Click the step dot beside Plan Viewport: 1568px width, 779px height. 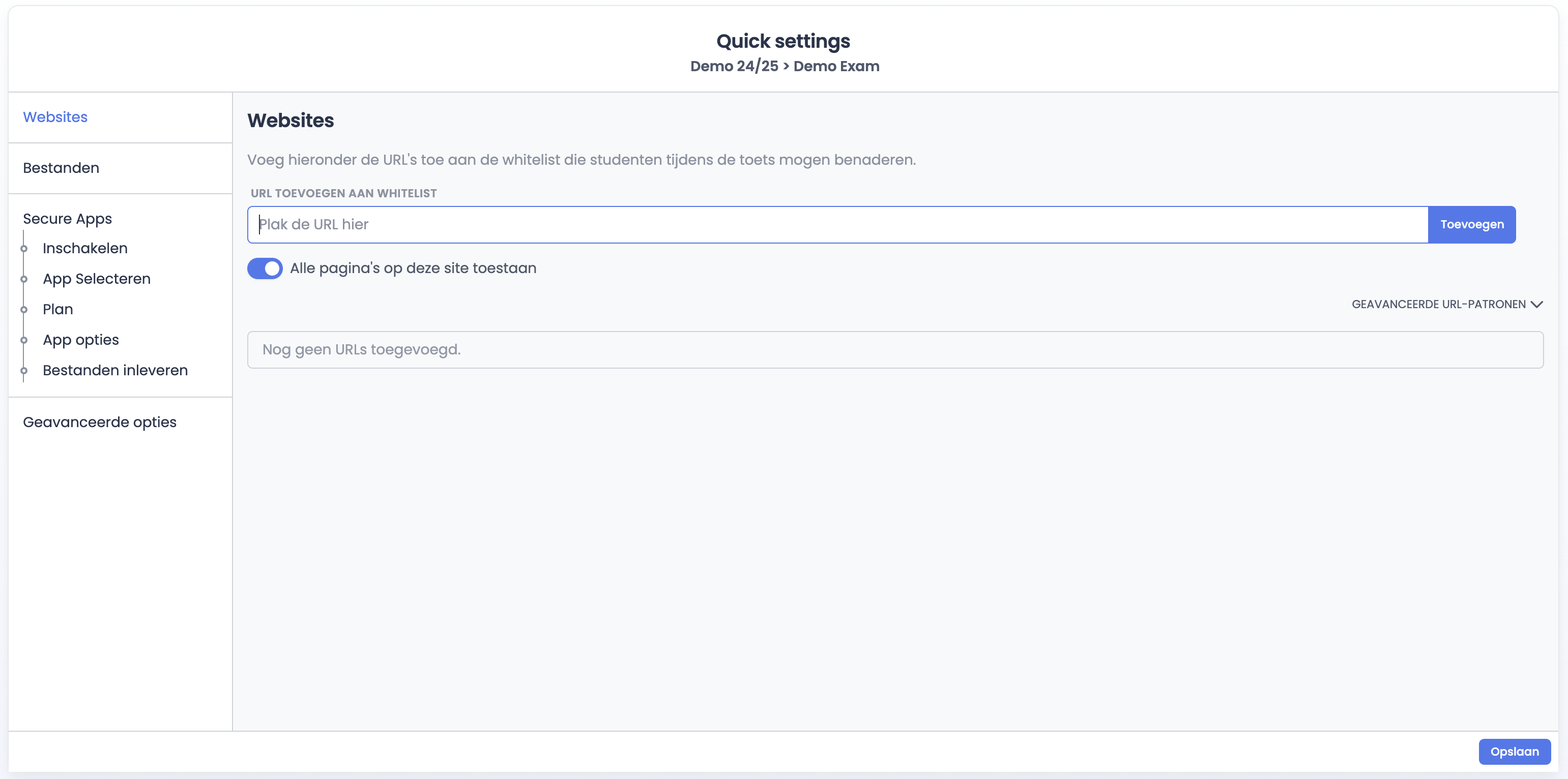click(24, 309)
